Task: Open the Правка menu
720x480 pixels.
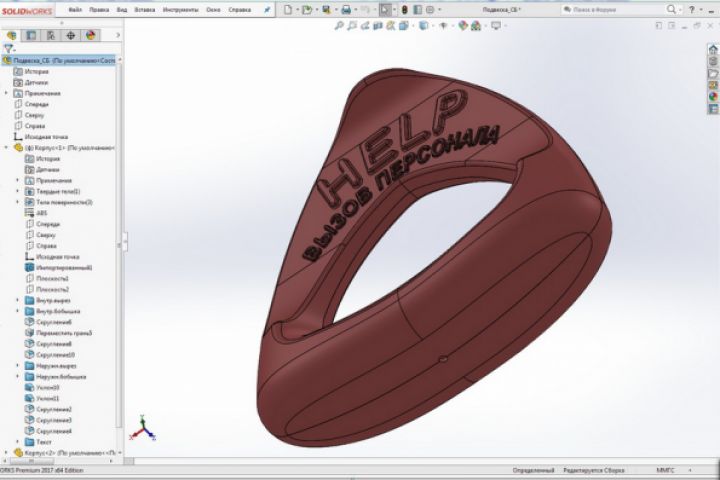Action: coord(99,9)
